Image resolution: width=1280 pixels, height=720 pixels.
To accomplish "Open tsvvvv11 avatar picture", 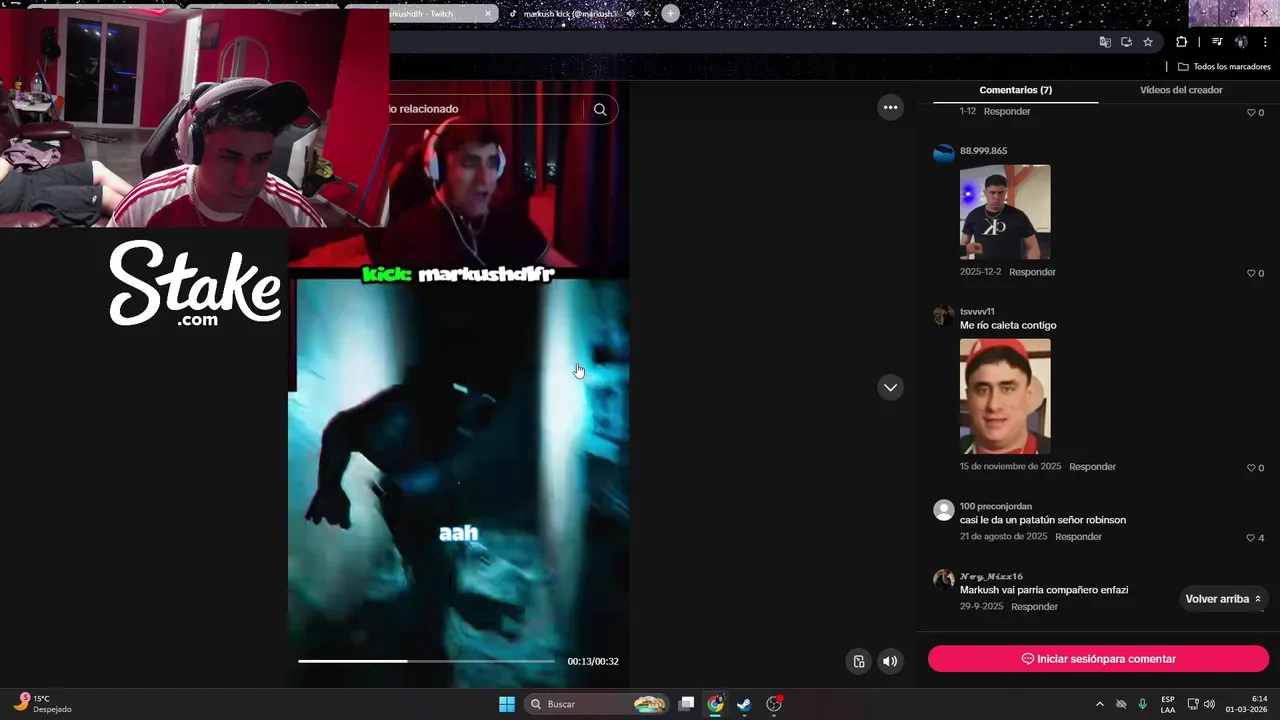I will coord(944,315).
